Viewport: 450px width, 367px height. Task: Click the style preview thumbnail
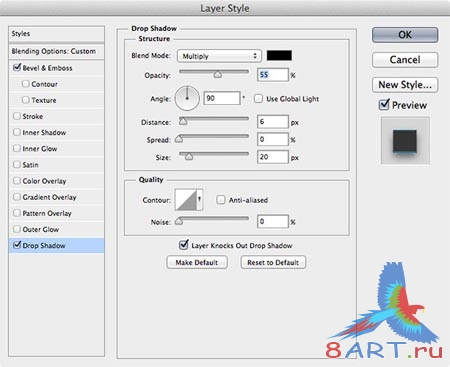click(x=405, y=140)
